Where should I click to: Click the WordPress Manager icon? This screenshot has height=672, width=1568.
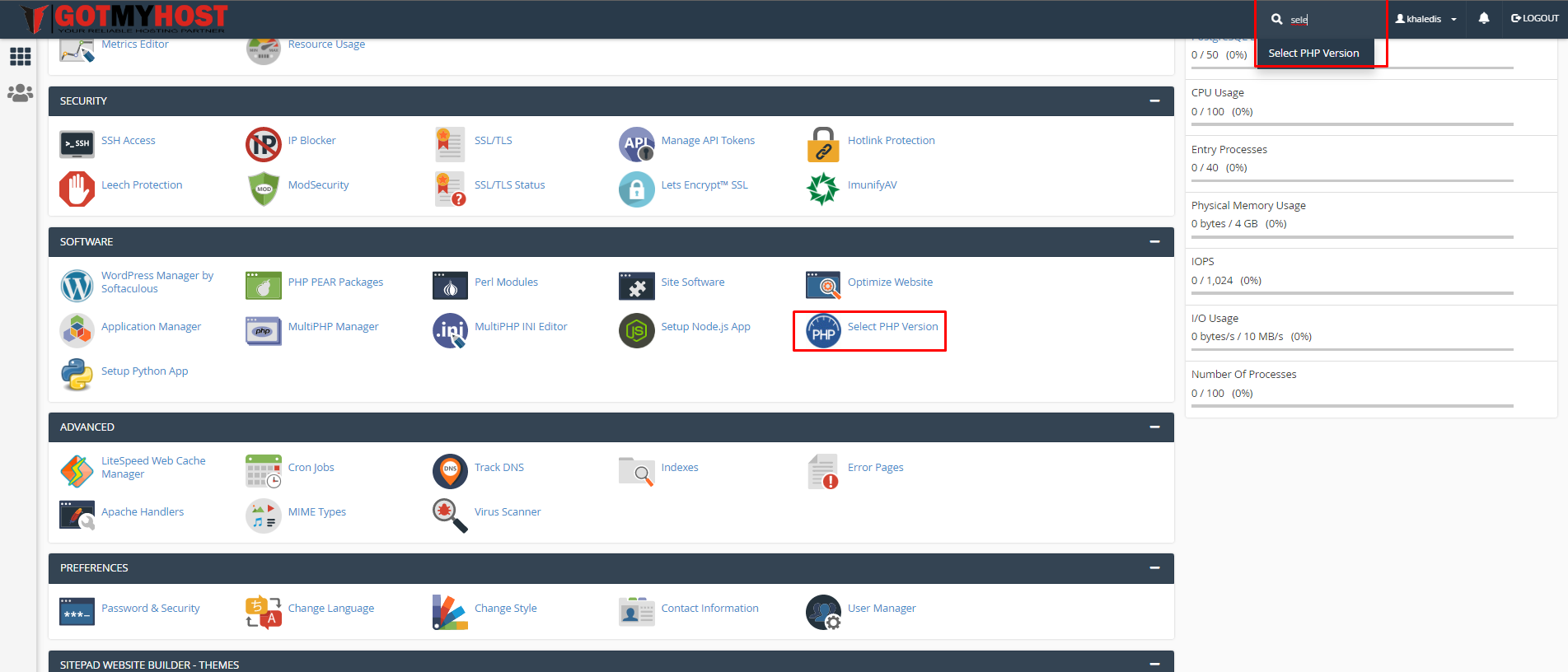coord(77,286)
